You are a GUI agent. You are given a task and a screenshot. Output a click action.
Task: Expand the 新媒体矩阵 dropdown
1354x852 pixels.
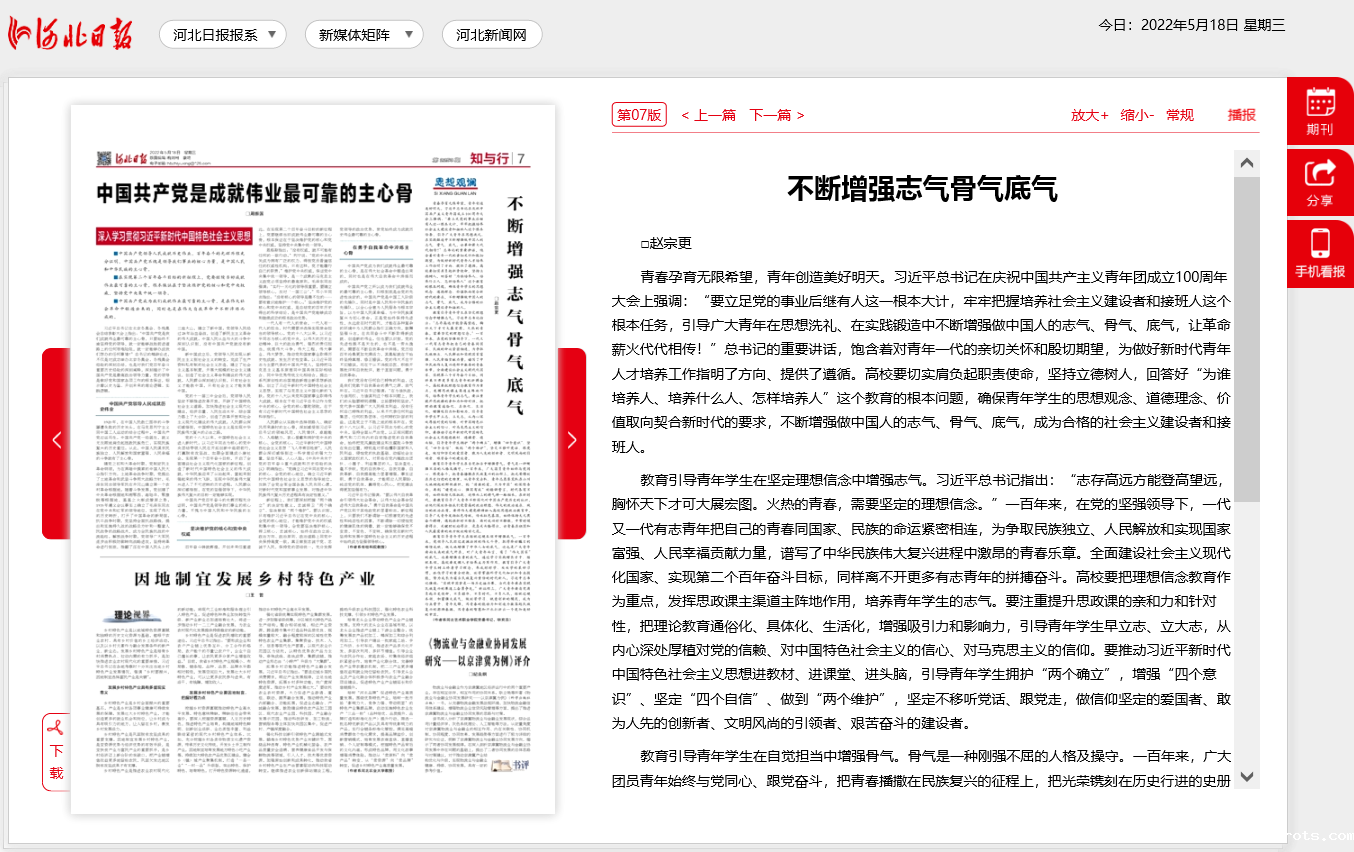click(364, 35)
